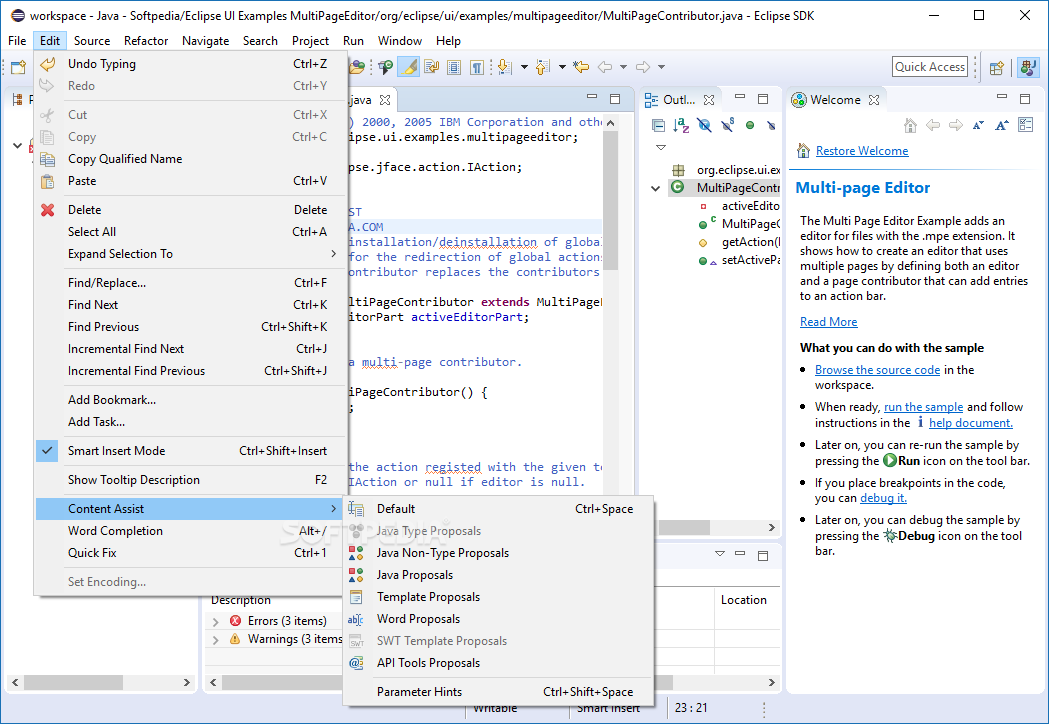Toggle Show Whitespace Characters

[477, 67]
